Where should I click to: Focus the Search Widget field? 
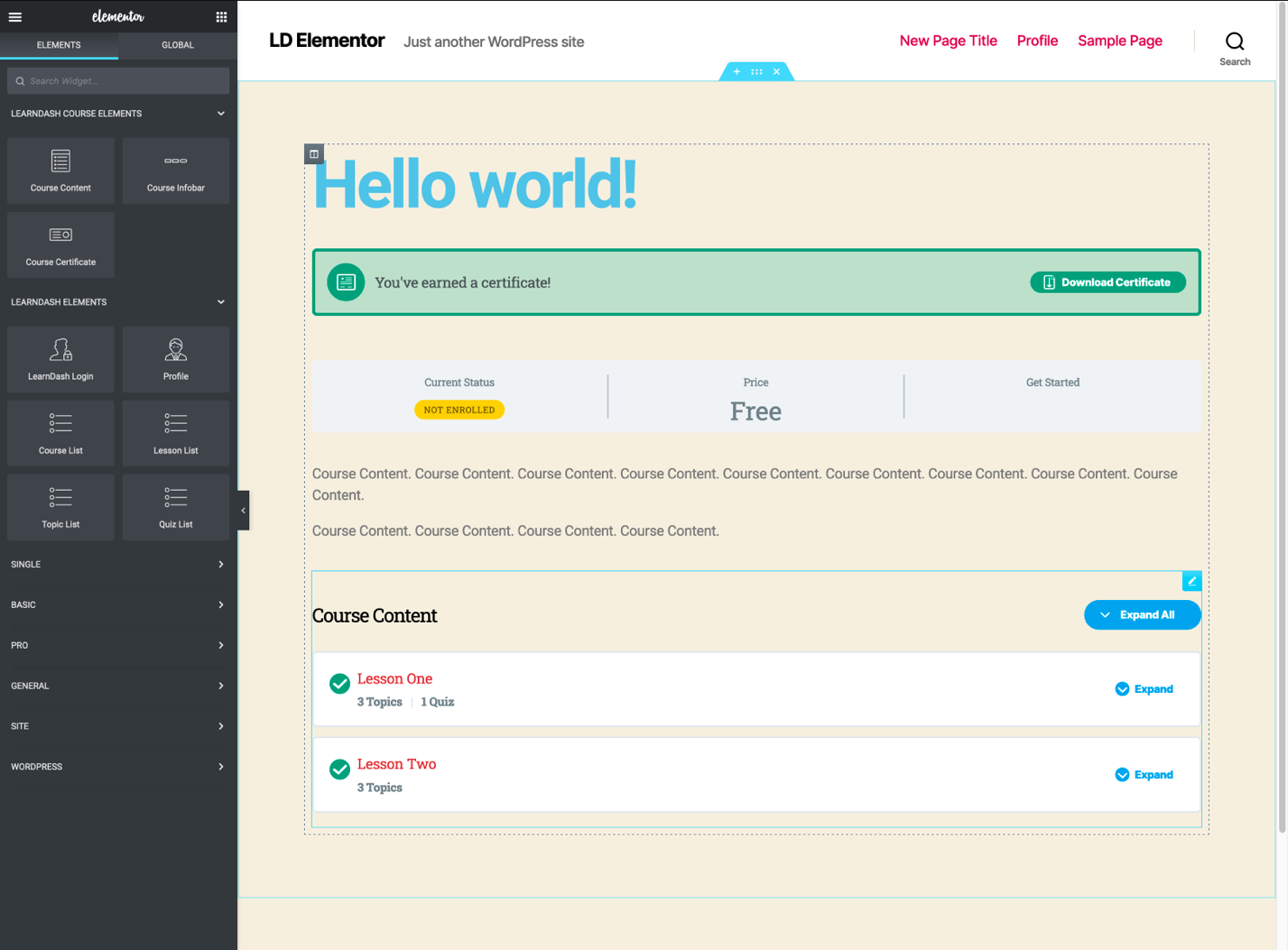click(x=118, y=81)
